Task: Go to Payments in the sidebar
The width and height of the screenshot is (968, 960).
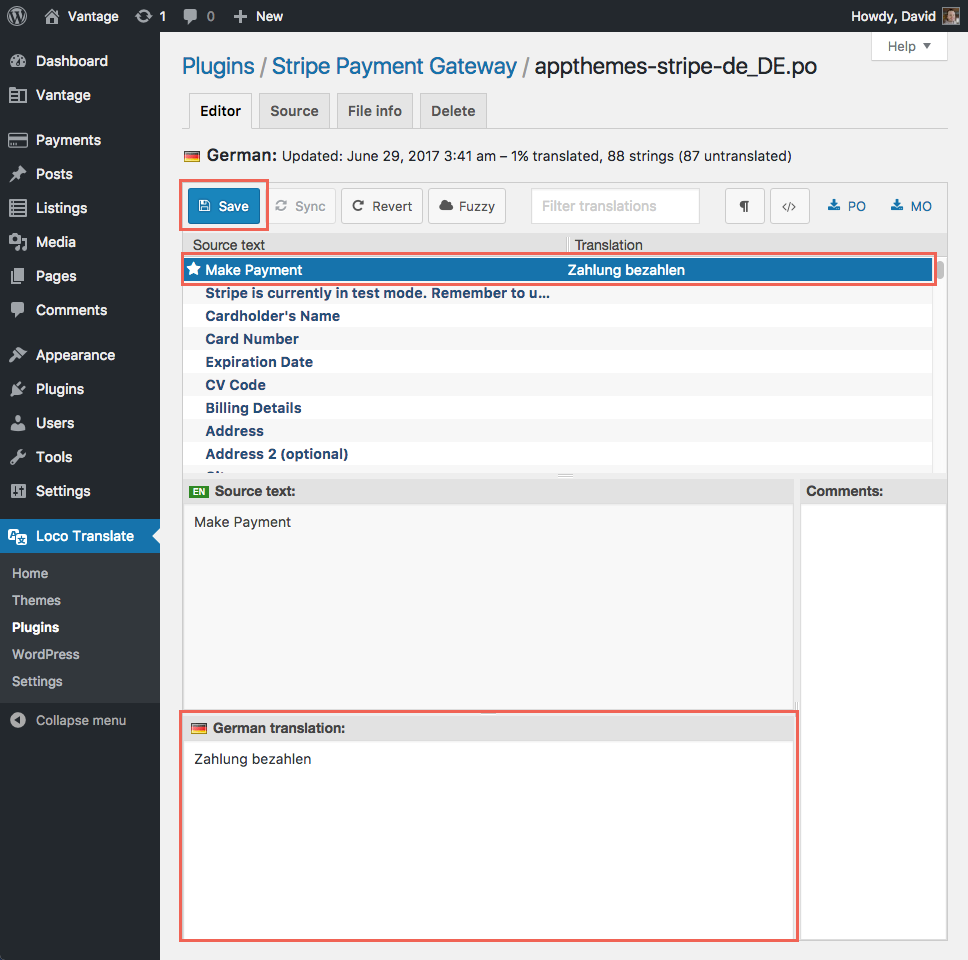Action: click(80, 140)
